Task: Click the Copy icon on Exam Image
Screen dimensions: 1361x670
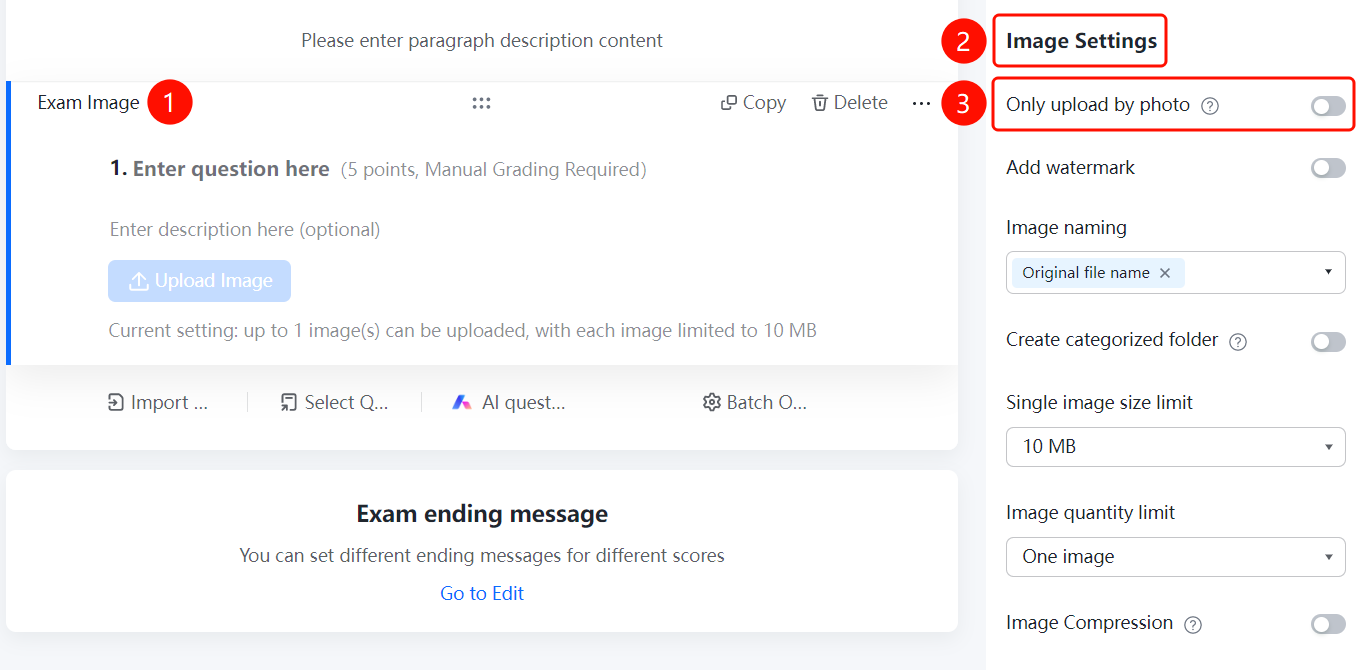Action: [x=729, y=103]
